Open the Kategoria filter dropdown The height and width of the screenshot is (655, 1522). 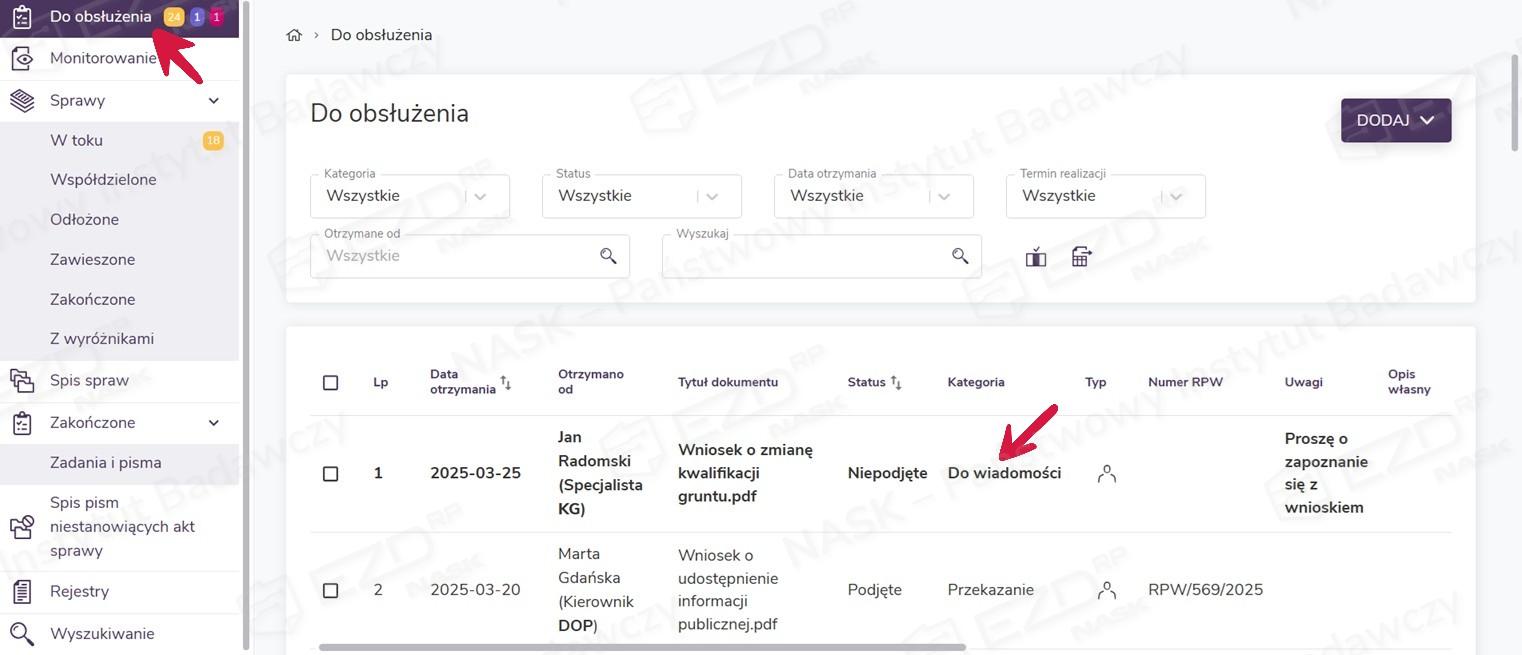click(x=410, y=196)
